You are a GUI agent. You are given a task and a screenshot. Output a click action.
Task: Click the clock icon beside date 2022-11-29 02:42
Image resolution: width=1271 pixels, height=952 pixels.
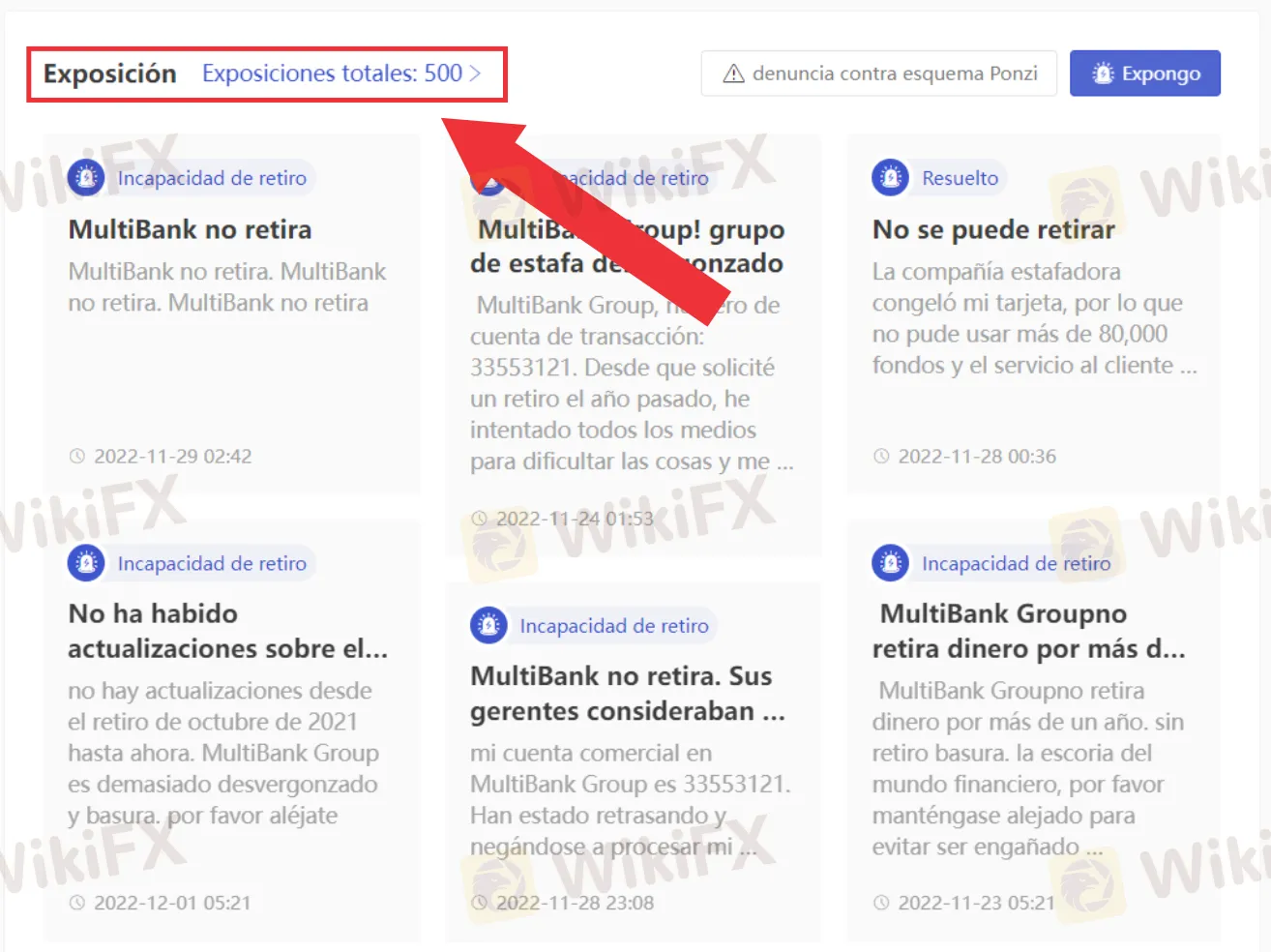point(76,456)
